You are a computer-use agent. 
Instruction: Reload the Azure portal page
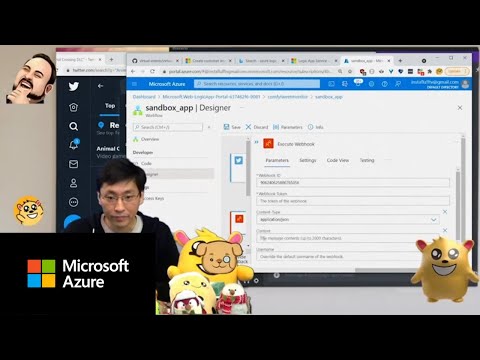(152, 71)
